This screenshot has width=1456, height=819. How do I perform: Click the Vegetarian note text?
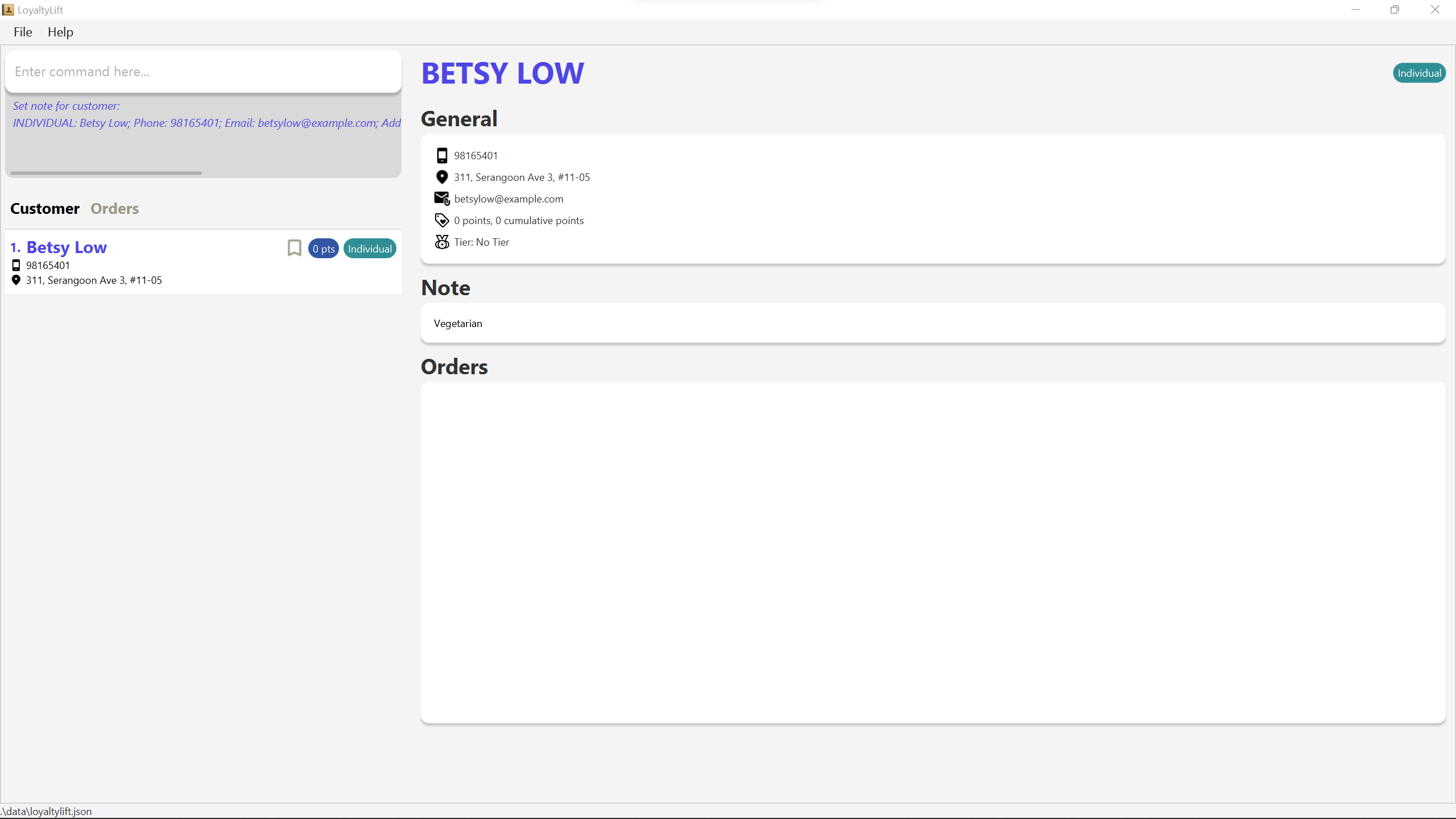tap(458, 324)
